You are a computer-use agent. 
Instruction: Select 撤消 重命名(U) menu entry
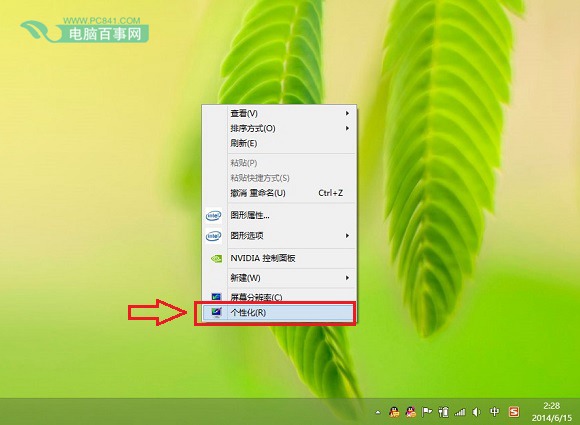click(x=279, y=193)
